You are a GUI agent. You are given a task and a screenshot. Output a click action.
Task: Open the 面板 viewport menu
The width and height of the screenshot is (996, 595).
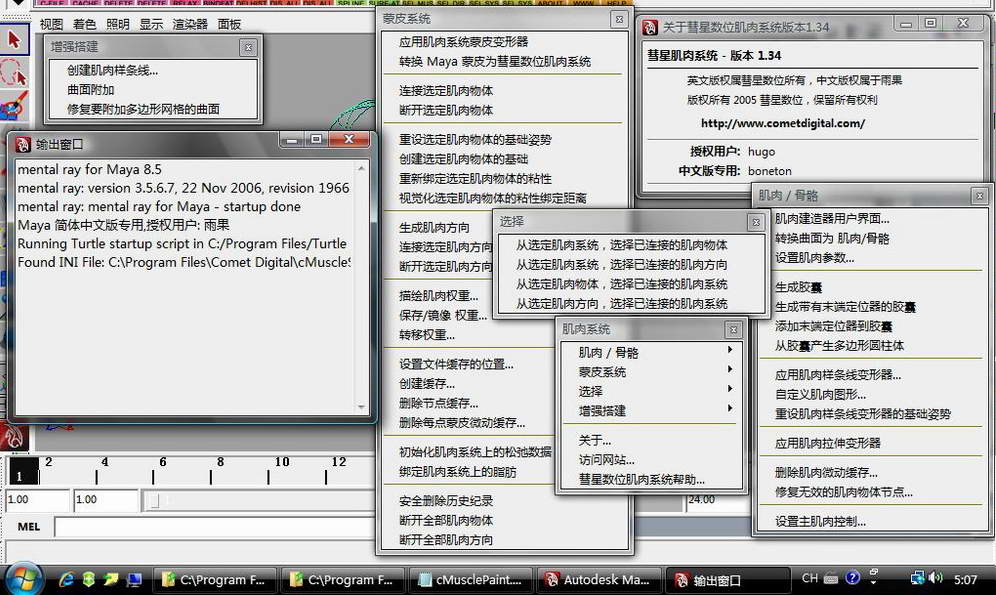coord(229,24)
